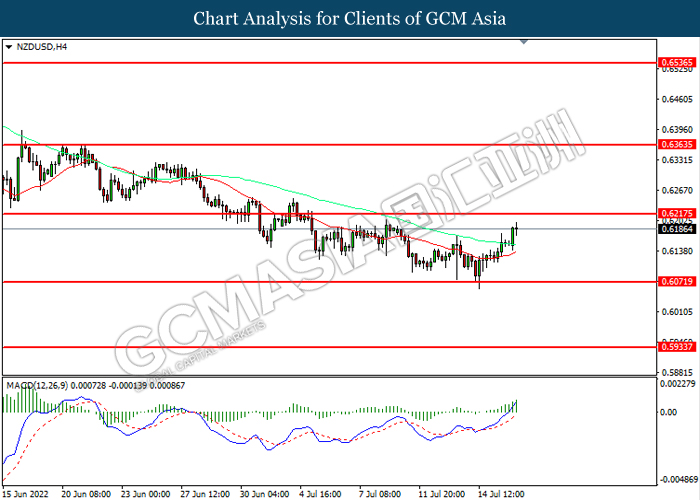Click the 23 Jun 00:00 time label
Viewport: 700px width, 500px height.
pyautogui.click(x=146, y=494)
